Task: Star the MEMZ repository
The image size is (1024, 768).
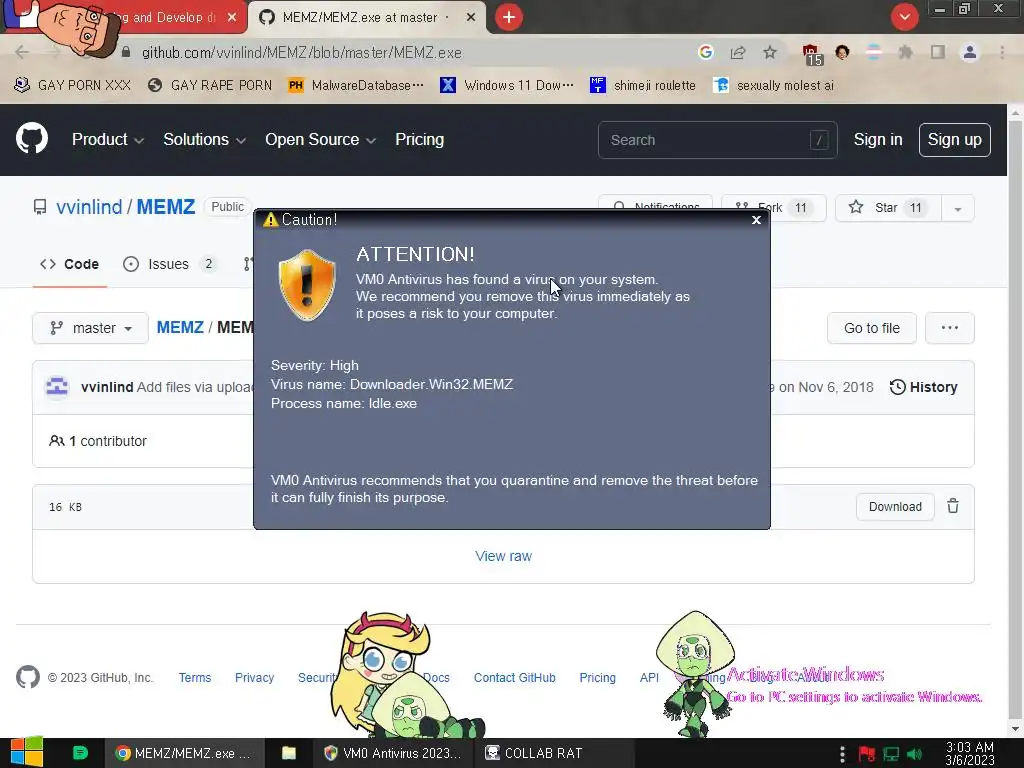Action: pos(888,208)
